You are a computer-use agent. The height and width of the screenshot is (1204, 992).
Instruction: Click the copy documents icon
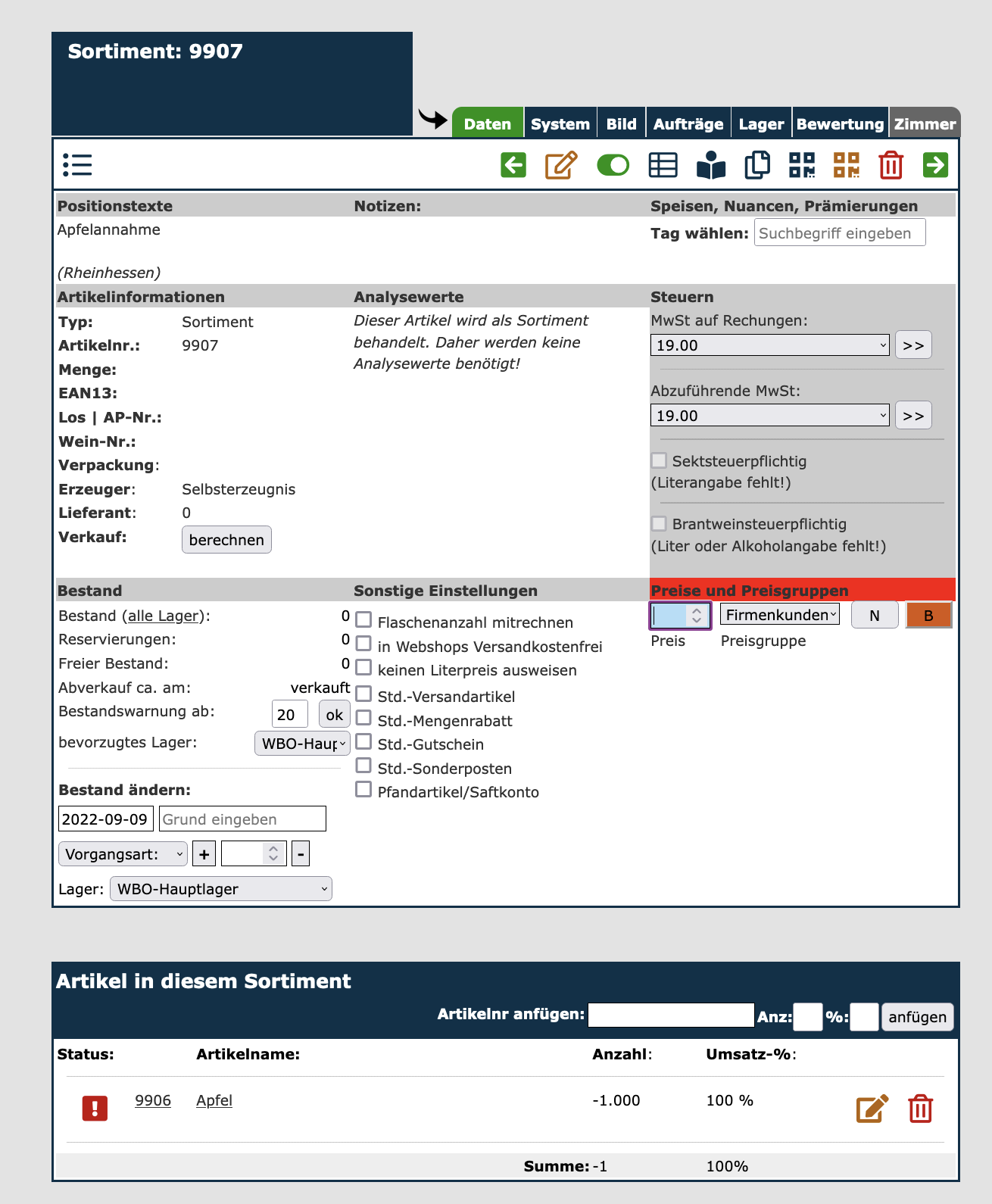(x=757, y=165)
